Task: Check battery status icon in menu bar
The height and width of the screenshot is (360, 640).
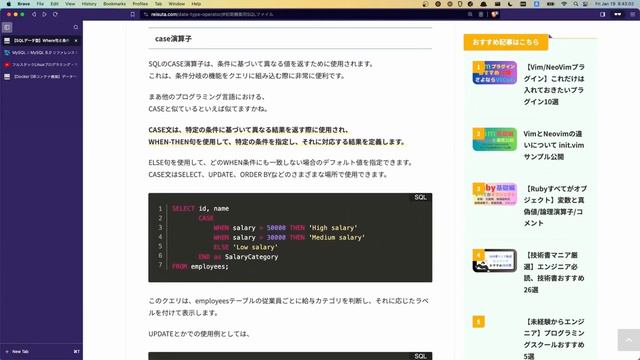Action: pos(550,4)
